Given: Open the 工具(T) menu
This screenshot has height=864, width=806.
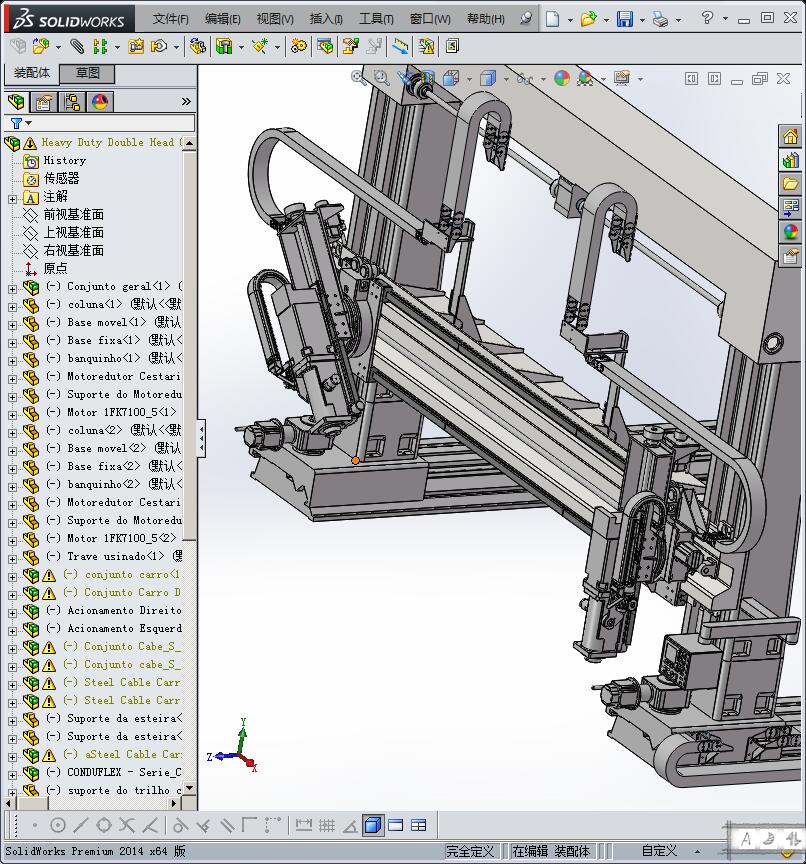Looking at the screenshot, I should 376,19.
